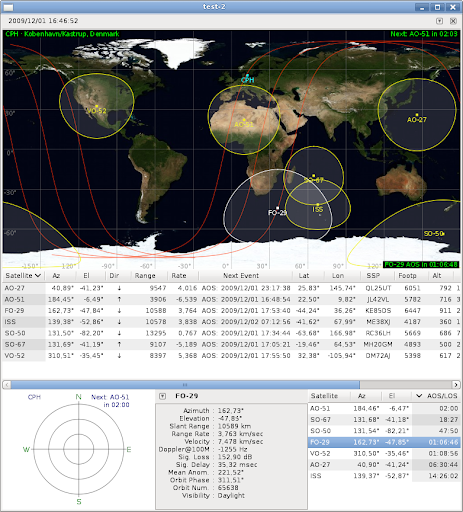Open the window menu icon in title bar
Screen dimensions: 463x512
point(8,7)
